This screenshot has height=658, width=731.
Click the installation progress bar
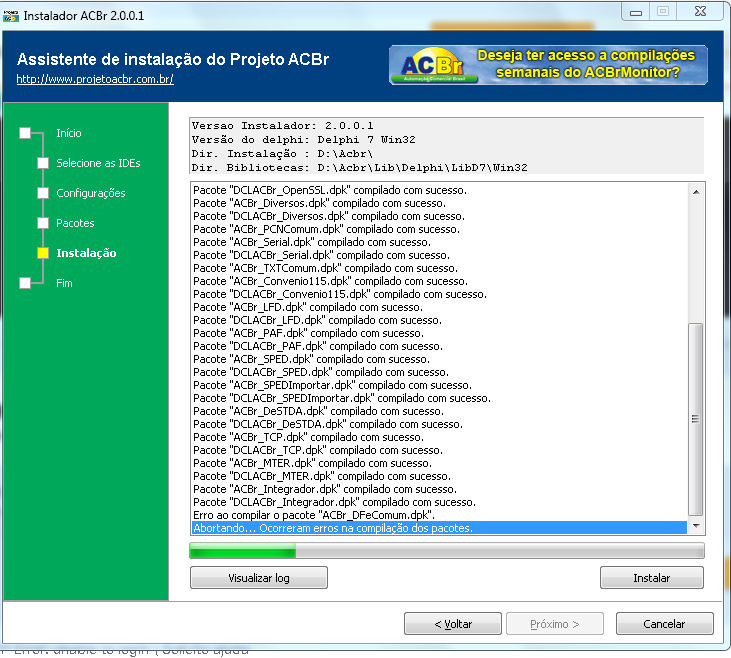pyautogui.click(x=447, y=551)
